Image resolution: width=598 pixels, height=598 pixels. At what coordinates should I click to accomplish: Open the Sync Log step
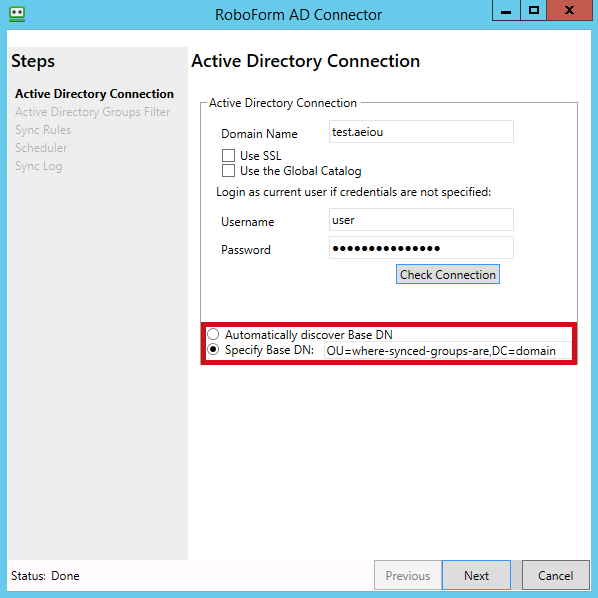click(39, 166)
